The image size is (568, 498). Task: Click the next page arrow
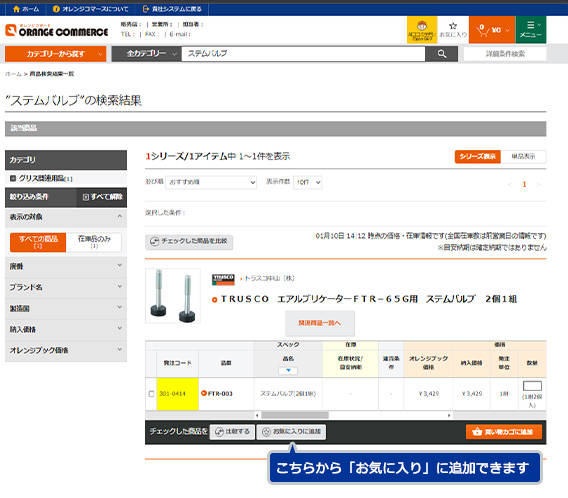[538, 185]
